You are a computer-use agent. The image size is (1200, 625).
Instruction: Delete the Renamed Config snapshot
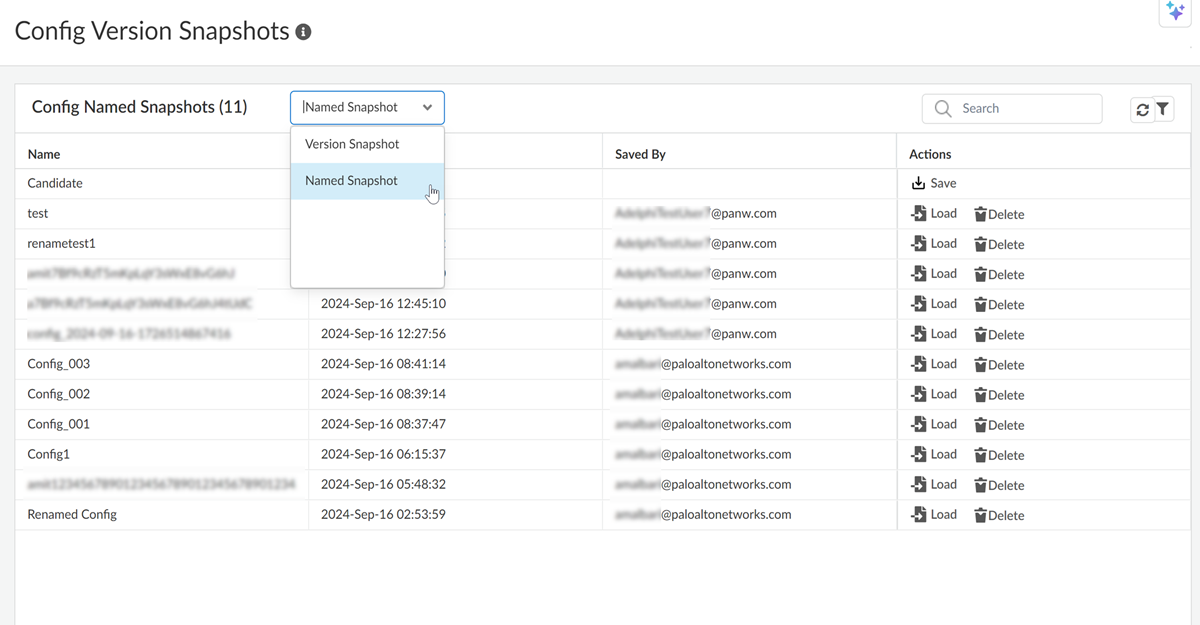pos(998,515)
